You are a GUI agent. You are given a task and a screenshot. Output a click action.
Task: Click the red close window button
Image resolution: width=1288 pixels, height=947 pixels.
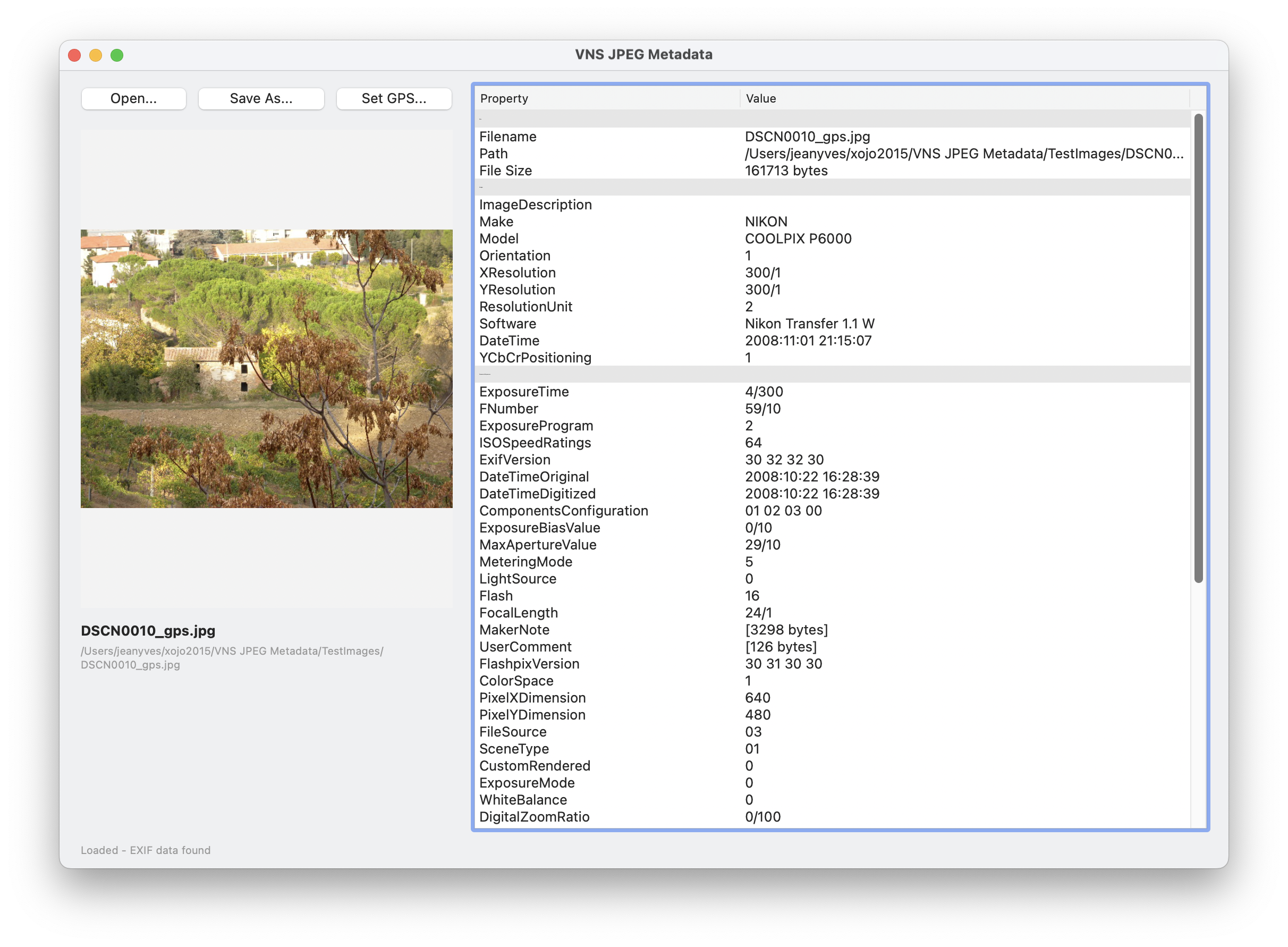tap(74, 55)
